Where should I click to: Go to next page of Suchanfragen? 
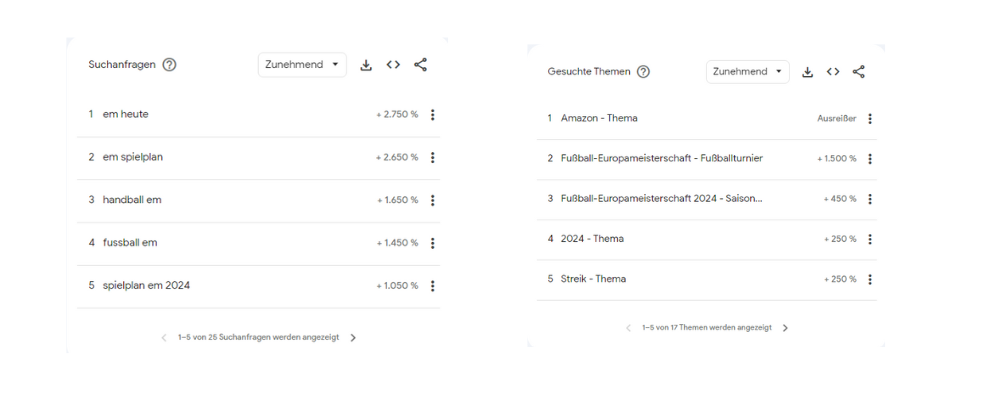pos(353,338)
